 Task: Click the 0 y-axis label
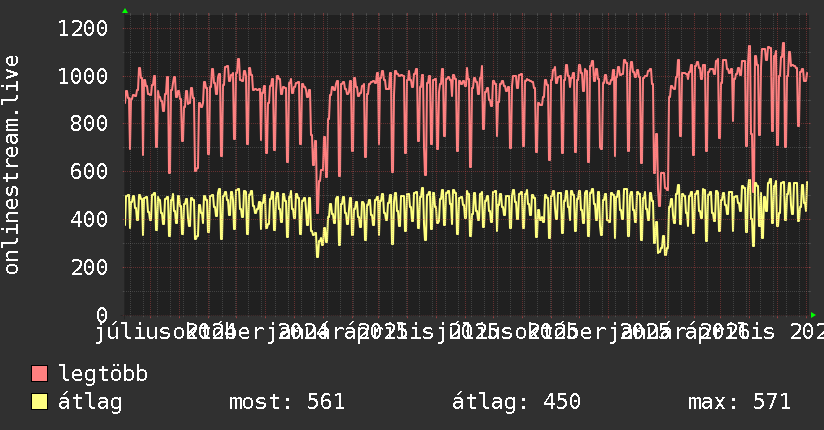point(102,314)
